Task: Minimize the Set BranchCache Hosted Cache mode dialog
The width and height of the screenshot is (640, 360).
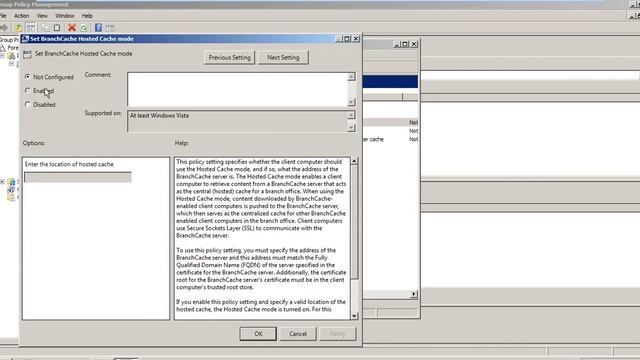Action: coord(339,39)
